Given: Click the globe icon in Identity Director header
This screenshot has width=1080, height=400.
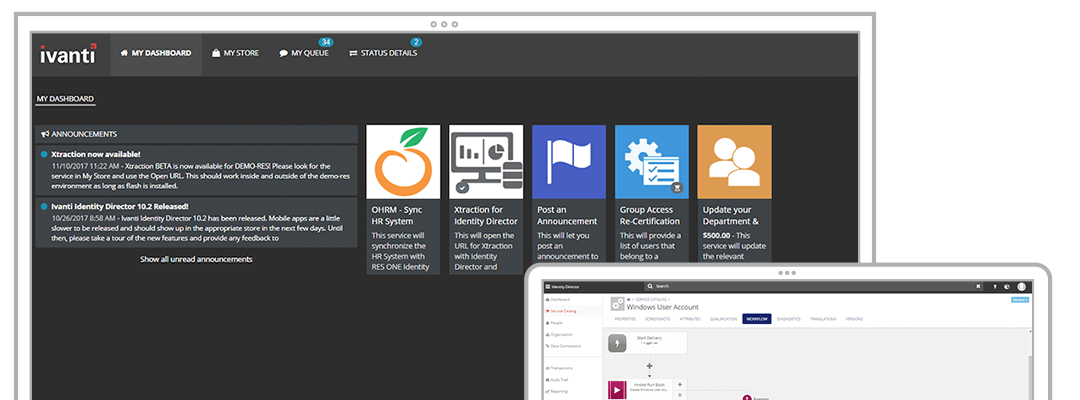Looking at the screenshot, I should click(1007, 286).
